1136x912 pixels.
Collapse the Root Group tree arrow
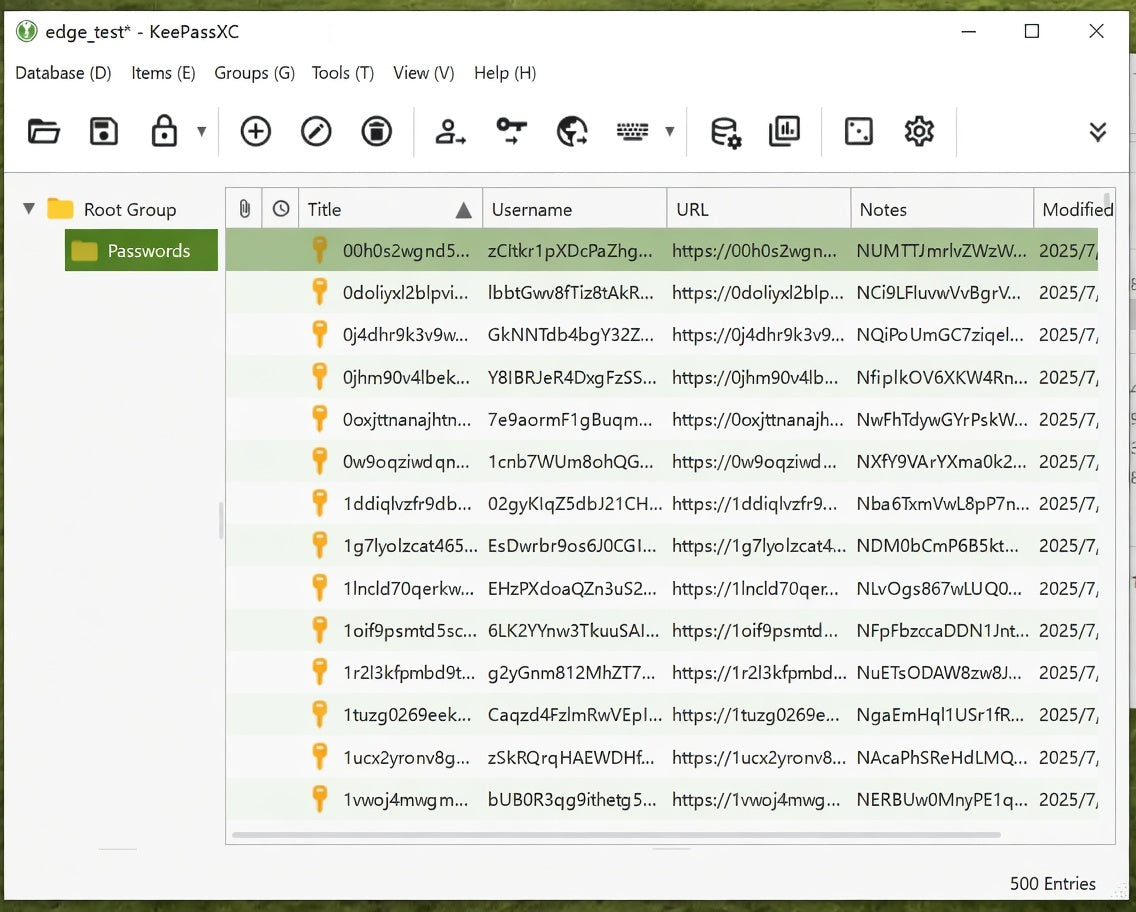[x=29, y=209]
